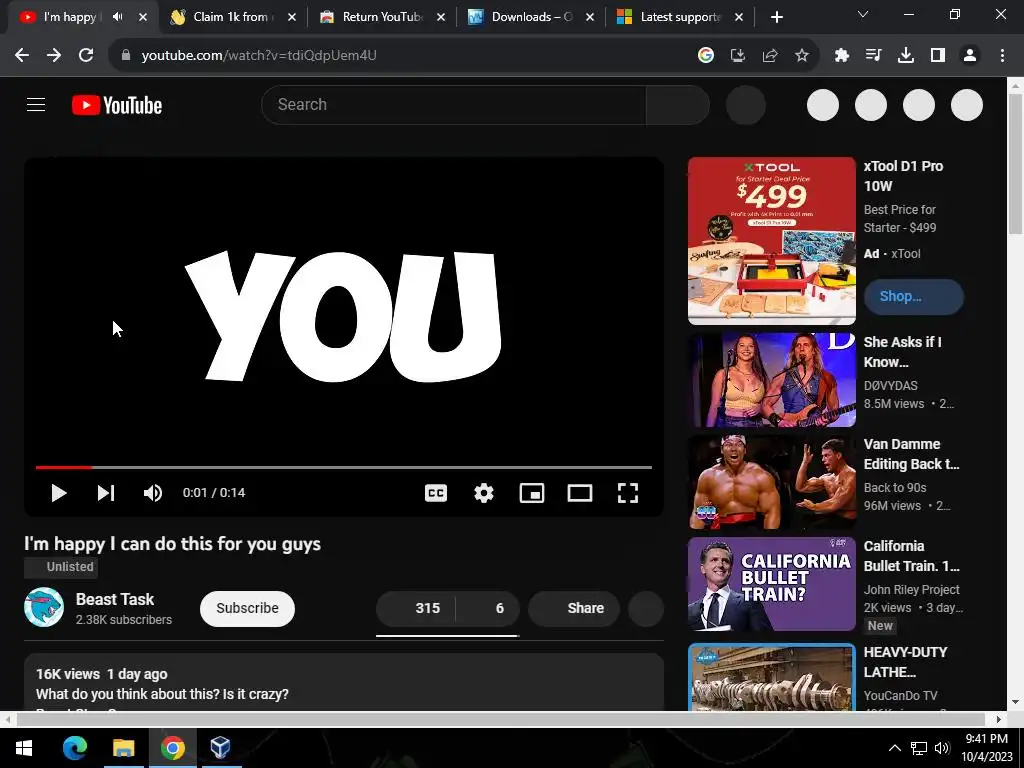Open the California Bullet Train thumbnail
1024x768 pixels.
[771, 584]
